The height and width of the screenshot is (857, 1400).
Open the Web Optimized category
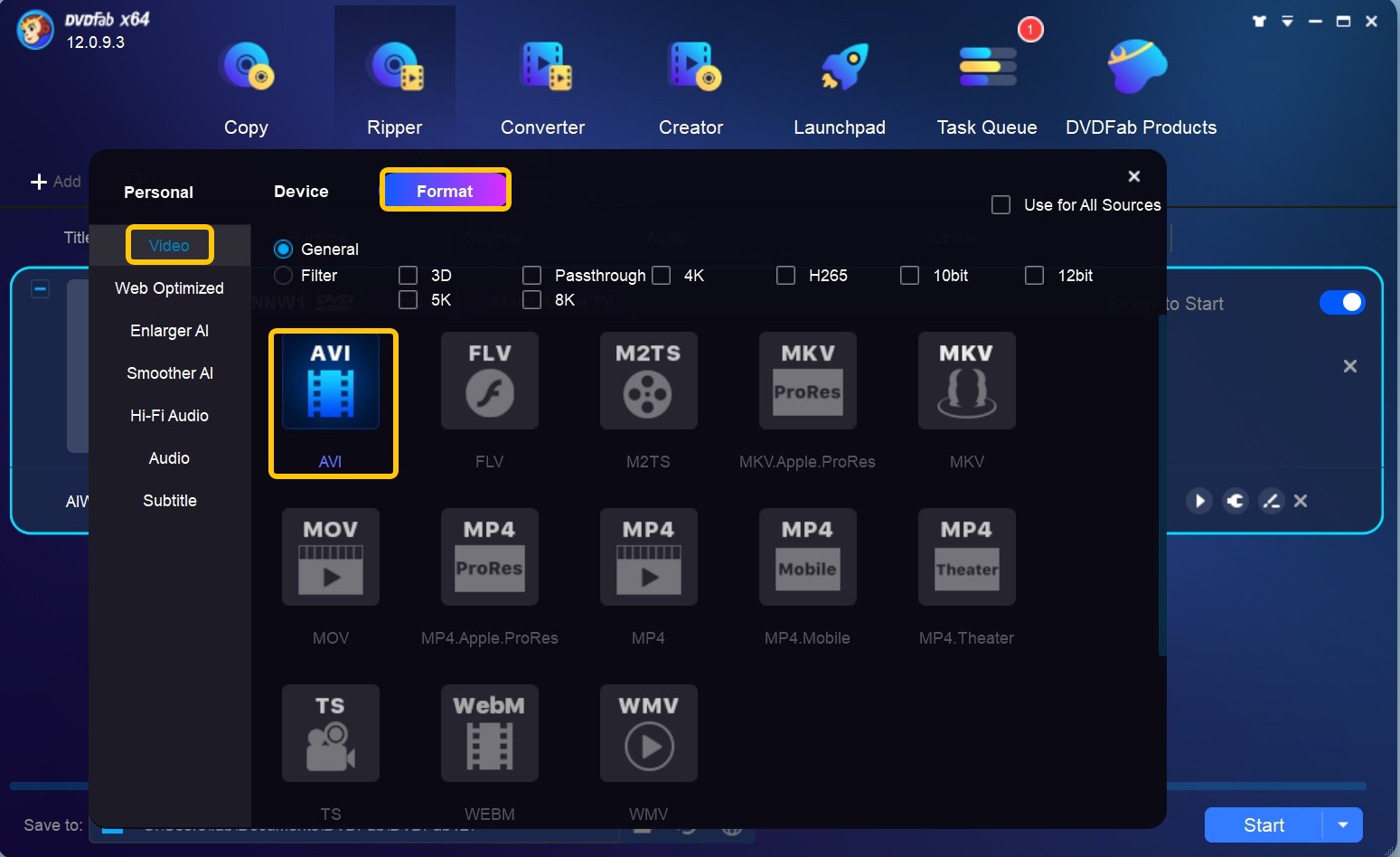169,288
